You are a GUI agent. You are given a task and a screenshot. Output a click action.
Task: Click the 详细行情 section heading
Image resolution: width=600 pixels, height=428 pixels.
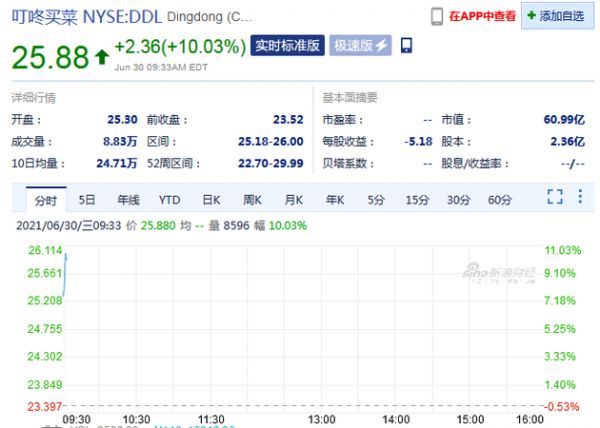point(33,98)
